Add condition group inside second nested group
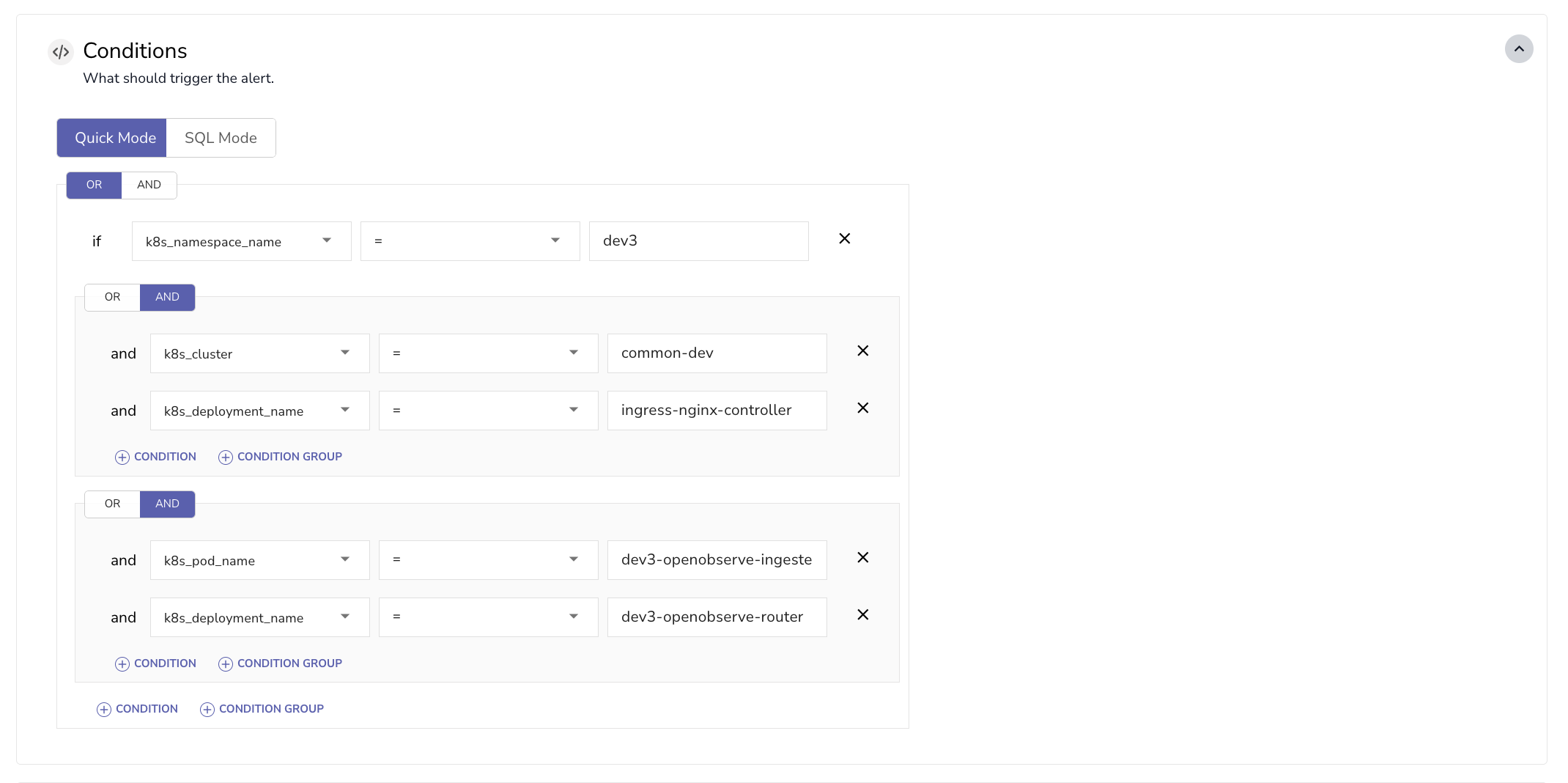 pos(281,663)
